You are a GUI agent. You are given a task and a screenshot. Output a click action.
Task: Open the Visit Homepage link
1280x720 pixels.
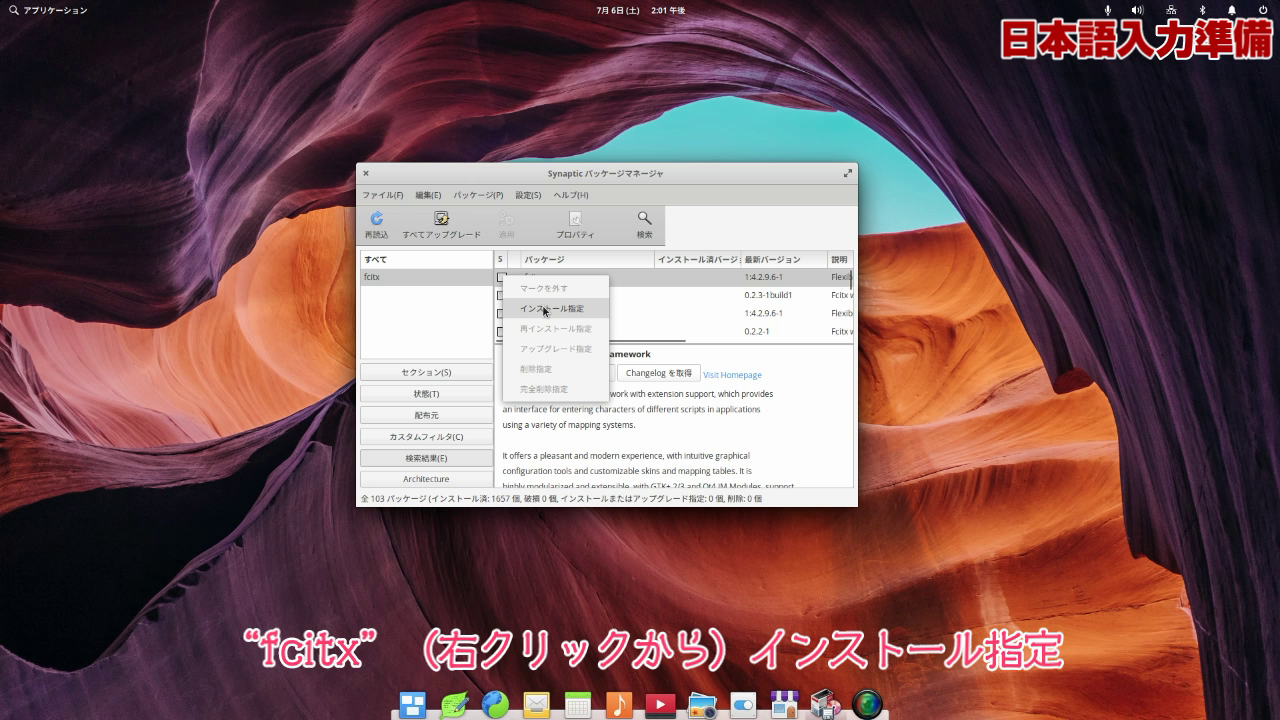pos(732,375)
